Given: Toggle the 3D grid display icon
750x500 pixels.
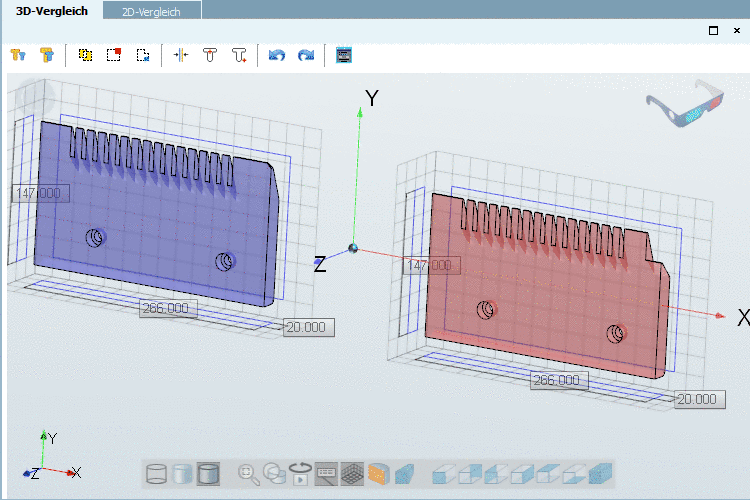Looking at the screenshot, I should coord(352,474).
